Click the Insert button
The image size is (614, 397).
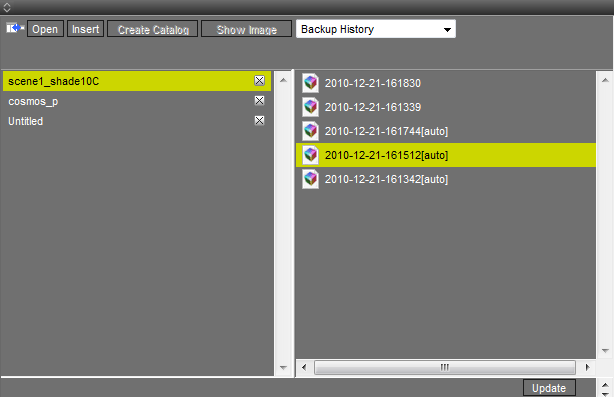click(x=85, y=29)
